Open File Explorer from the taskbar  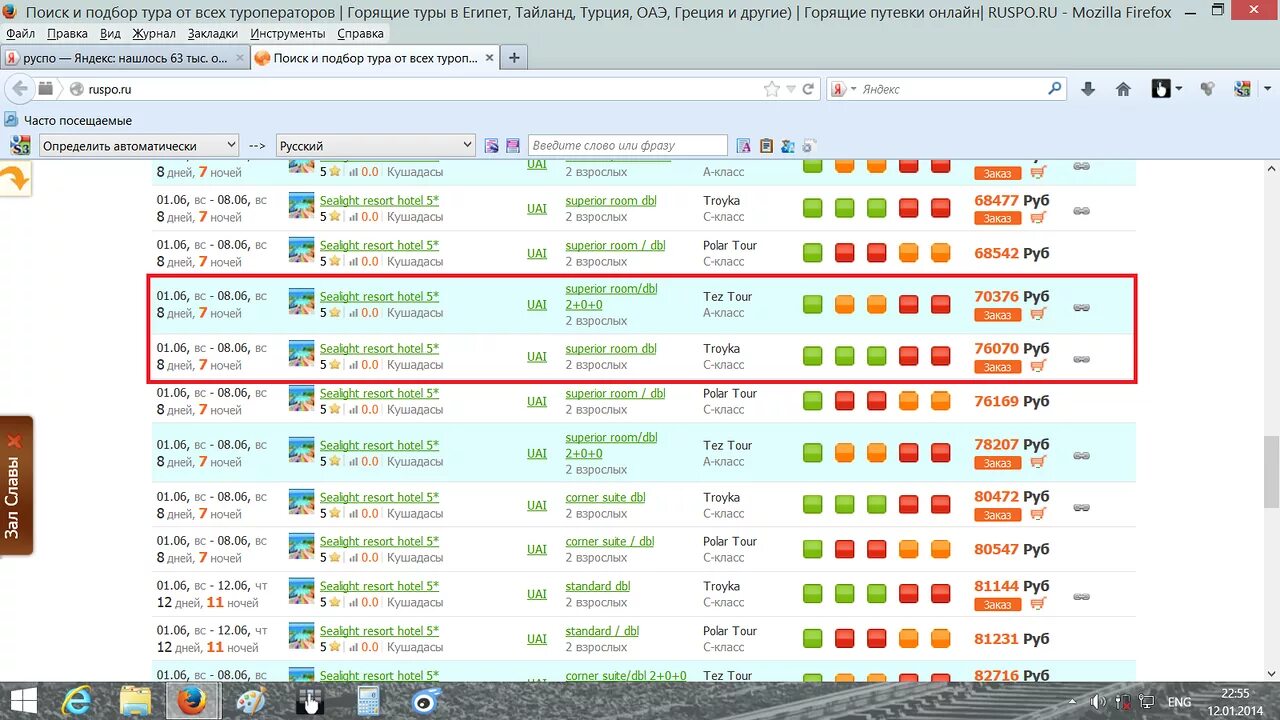pos(136,701)
